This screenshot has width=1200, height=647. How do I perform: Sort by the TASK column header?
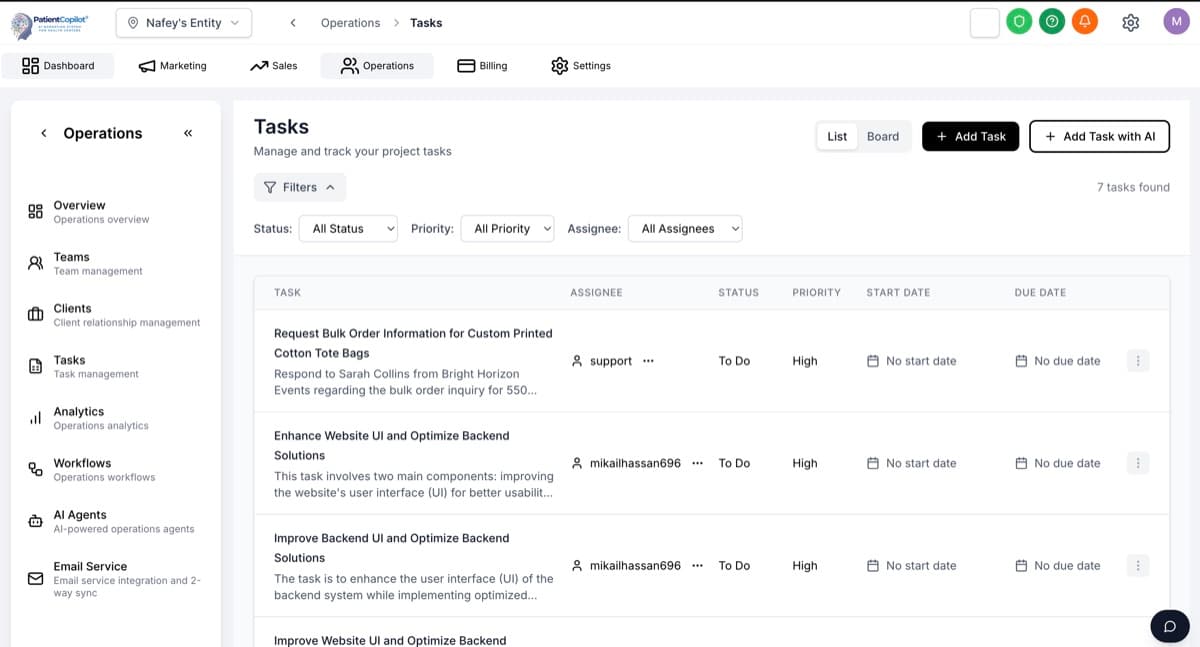tap(287, 293)
